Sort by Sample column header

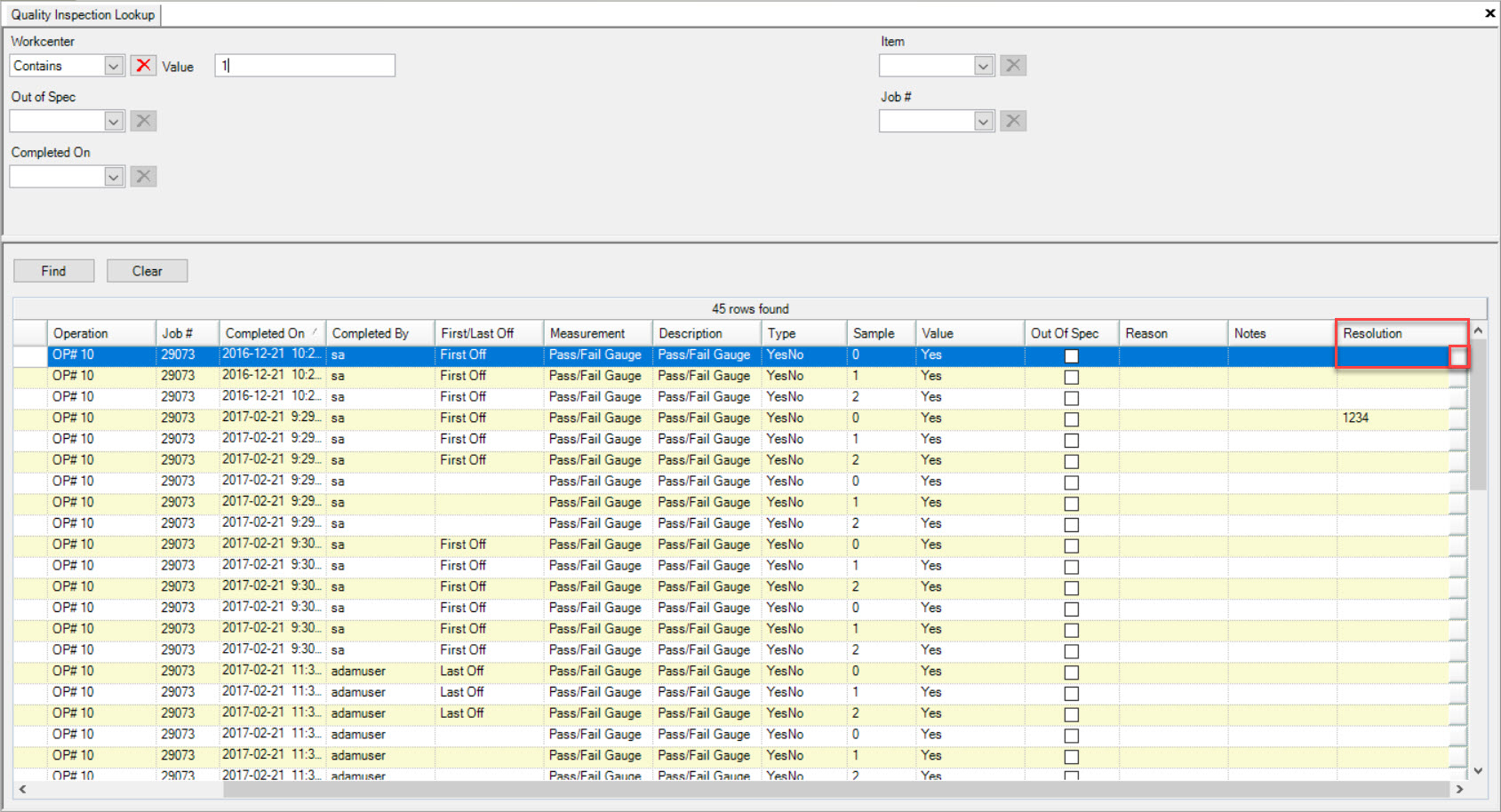882,333
